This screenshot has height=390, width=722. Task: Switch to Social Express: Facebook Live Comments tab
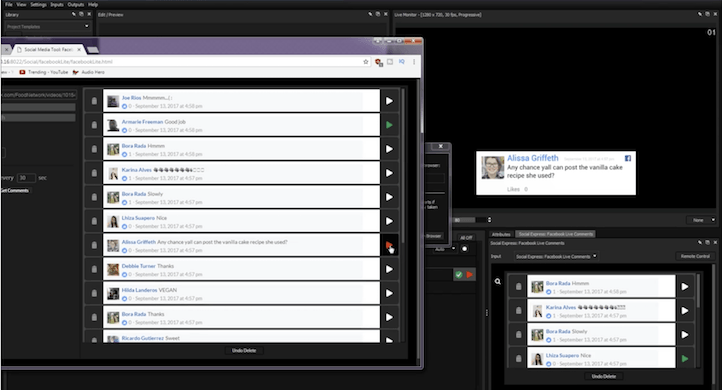point(556,234)
